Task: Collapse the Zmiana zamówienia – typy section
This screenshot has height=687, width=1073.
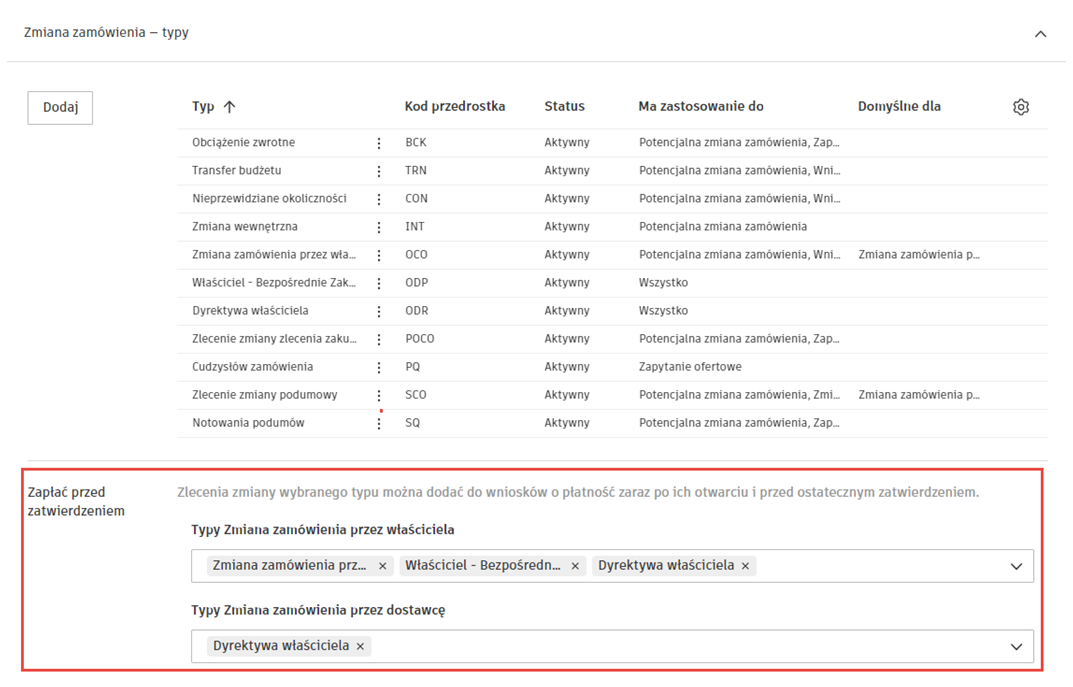Action: 1040,34
